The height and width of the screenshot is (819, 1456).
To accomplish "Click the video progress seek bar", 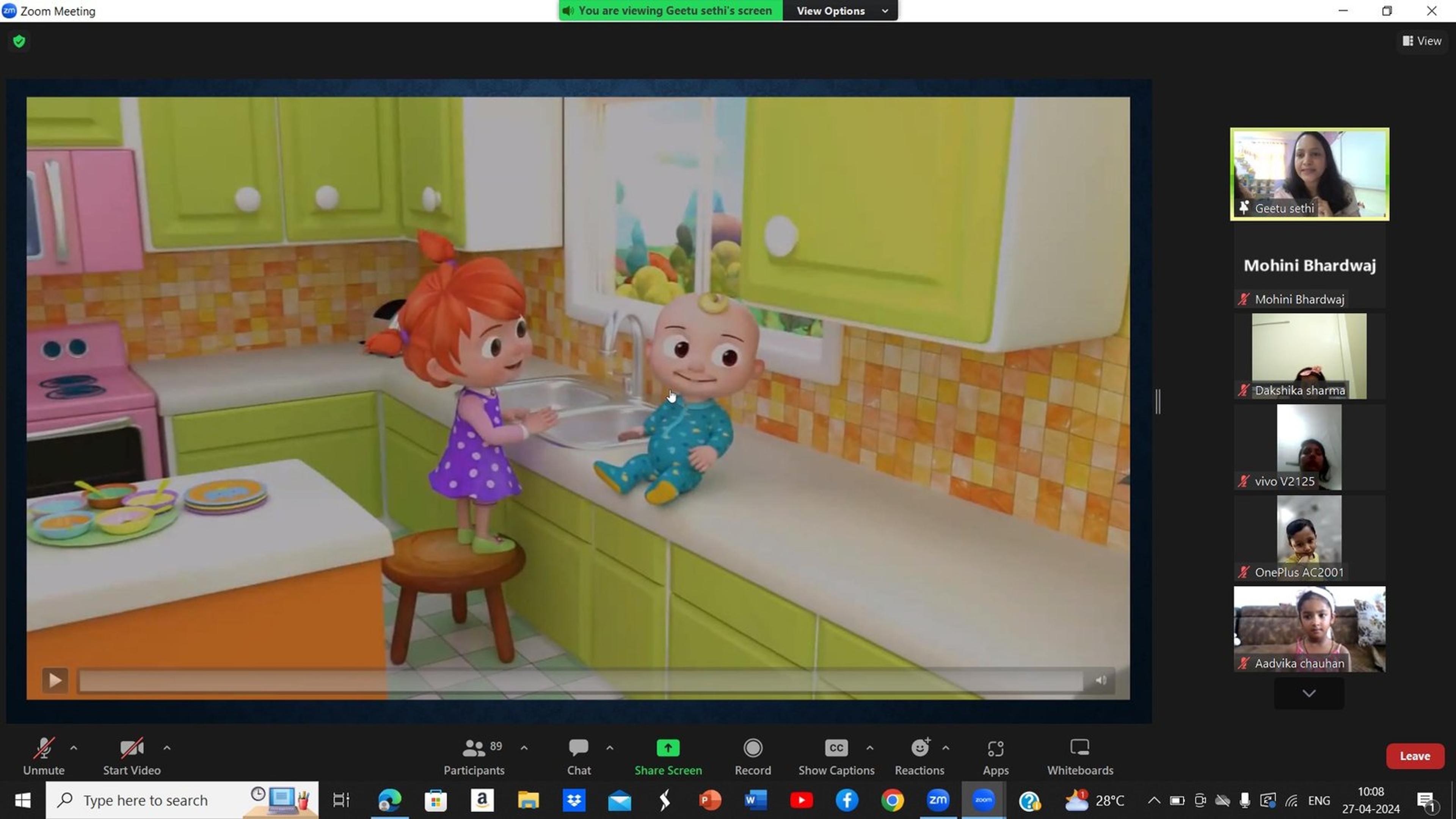I will (581, 681).
